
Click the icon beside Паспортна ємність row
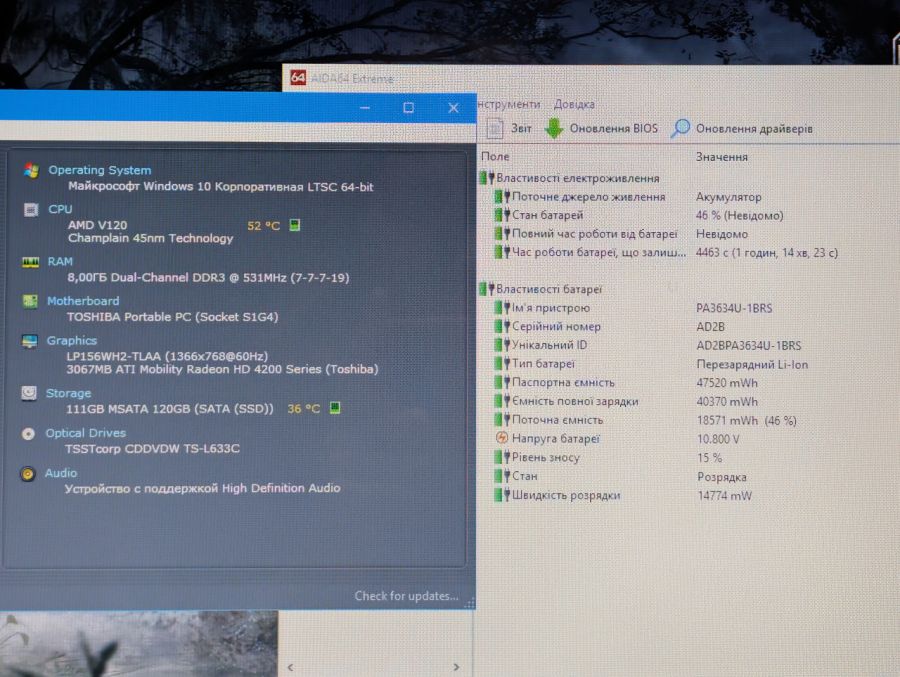[x=503, y=382]
